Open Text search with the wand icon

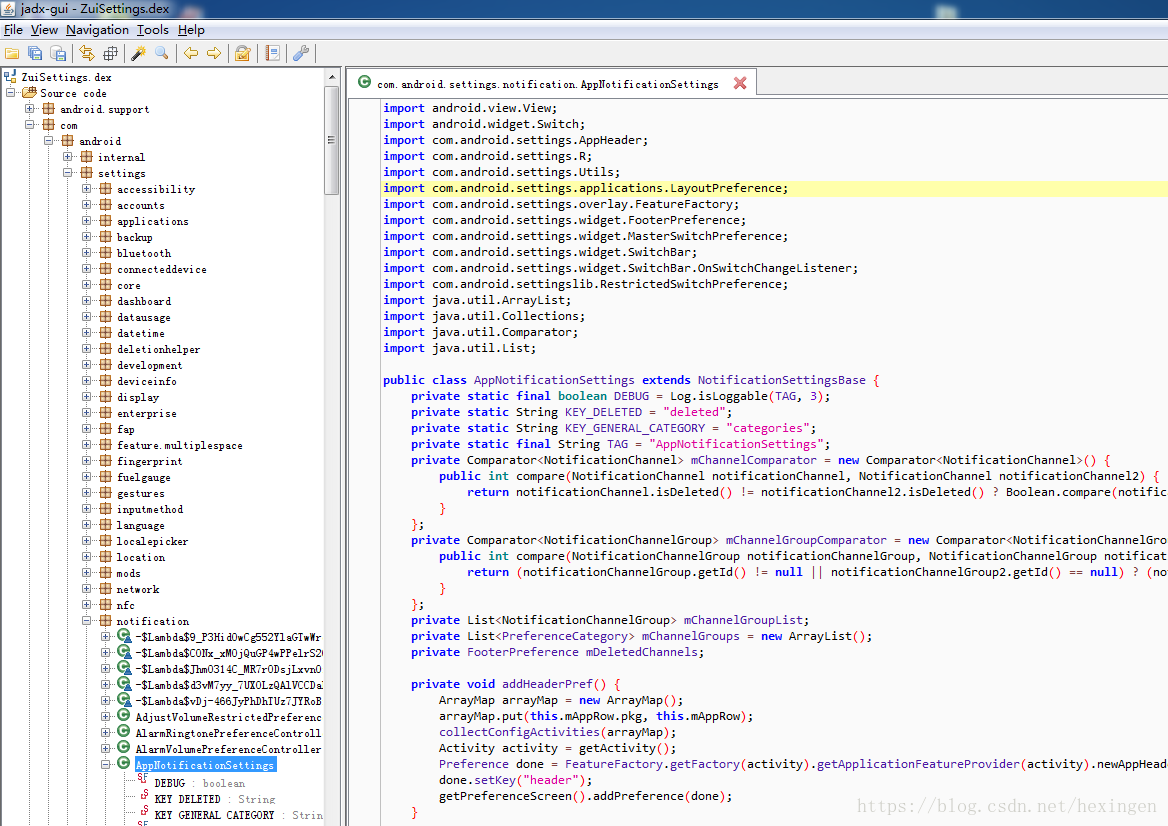[x=139, y=53]
